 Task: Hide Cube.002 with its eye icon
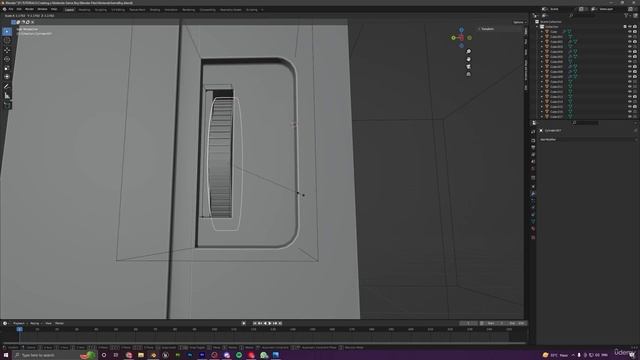(630, 42)
